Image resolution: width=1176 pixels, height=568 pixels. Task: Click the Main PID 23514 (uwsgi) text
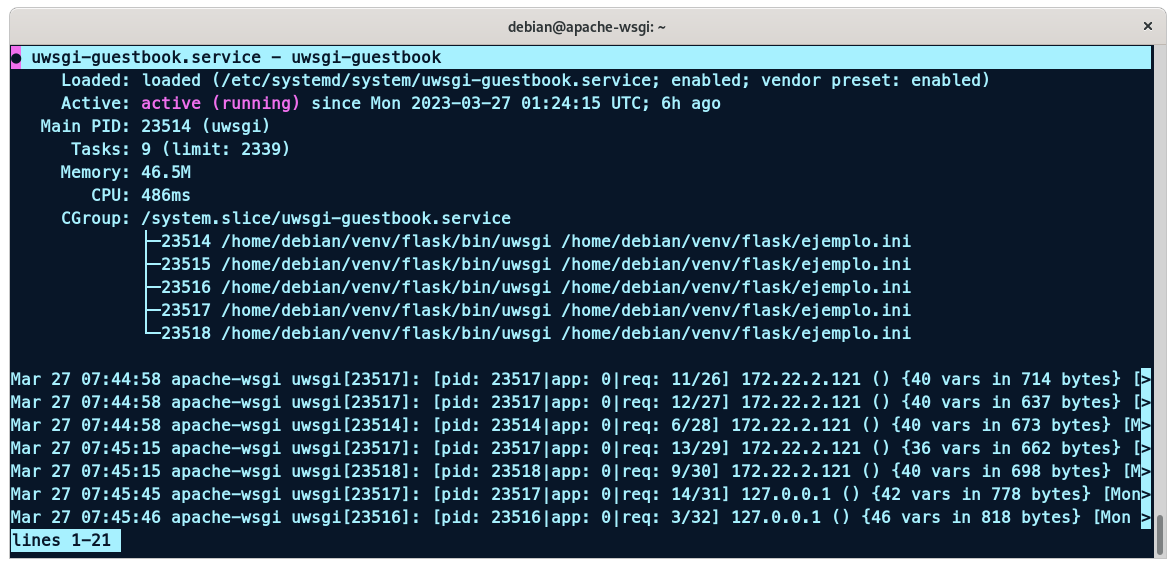pyautogui.click(x=206, y=126)
